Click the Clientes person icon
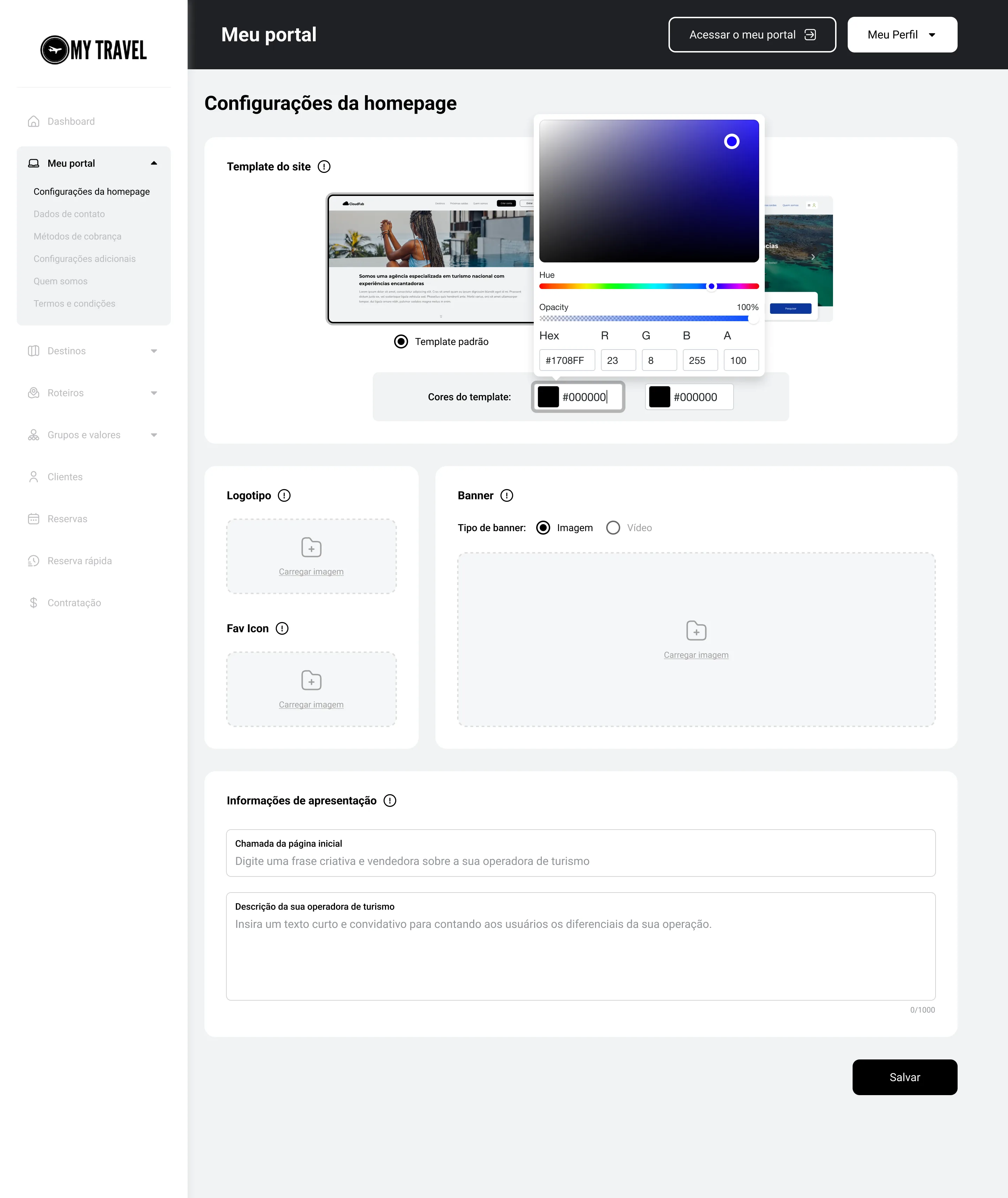The height and width of the screenshot is (1198, 1008). point(34,477)
